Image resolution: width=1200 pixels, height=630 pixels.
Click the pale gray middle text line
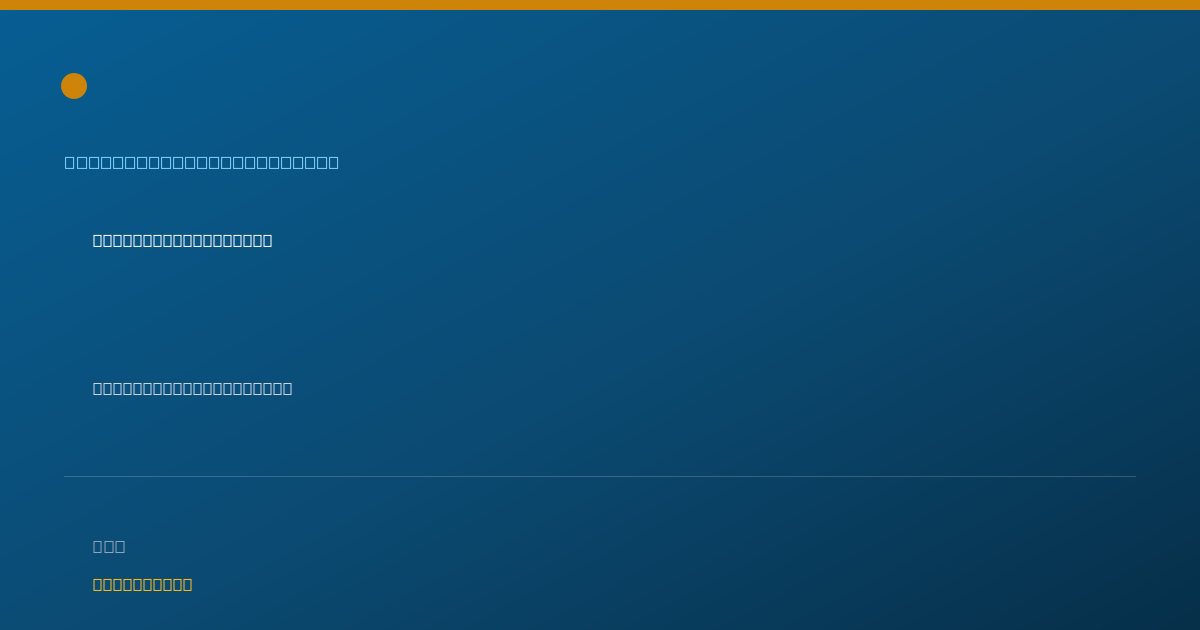click(192, 388)
